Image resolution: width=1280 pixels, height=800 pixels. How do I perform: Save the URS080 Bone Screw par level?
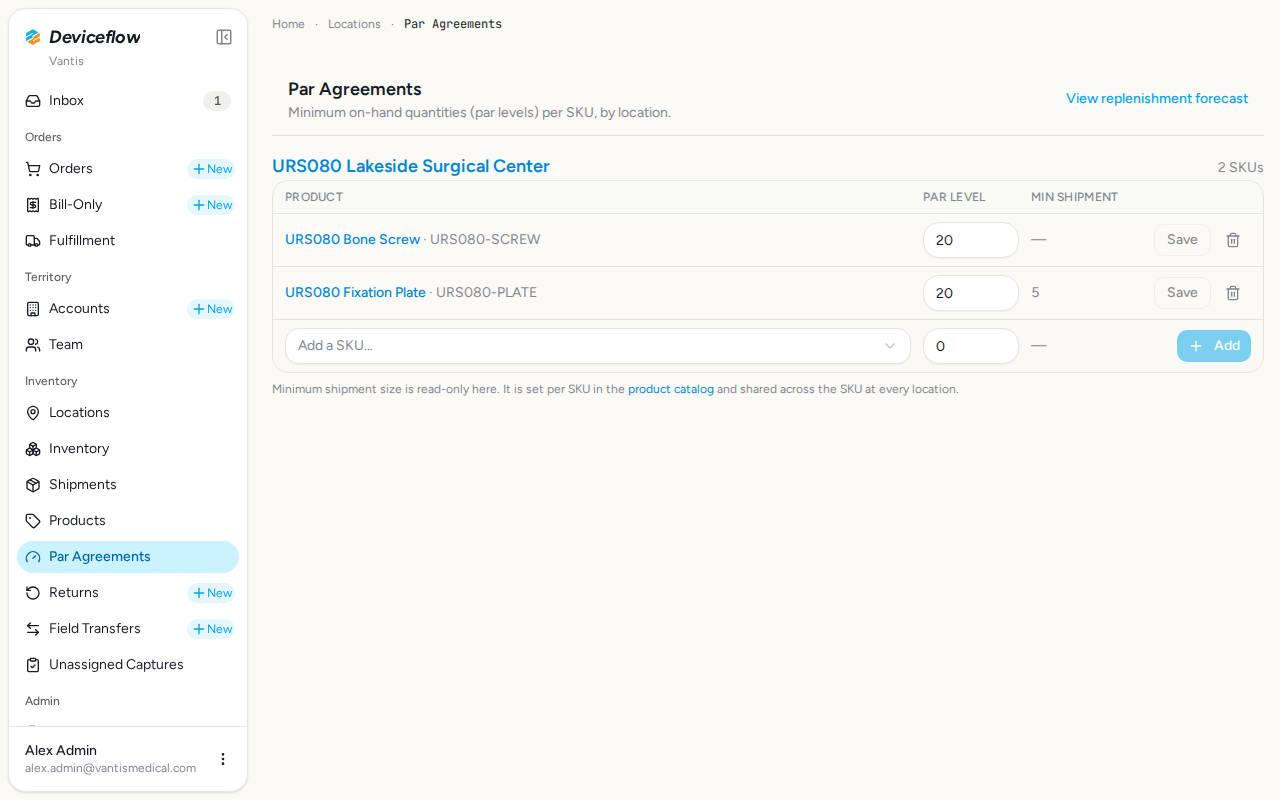pyautogui.click(x=1182, y=240)
